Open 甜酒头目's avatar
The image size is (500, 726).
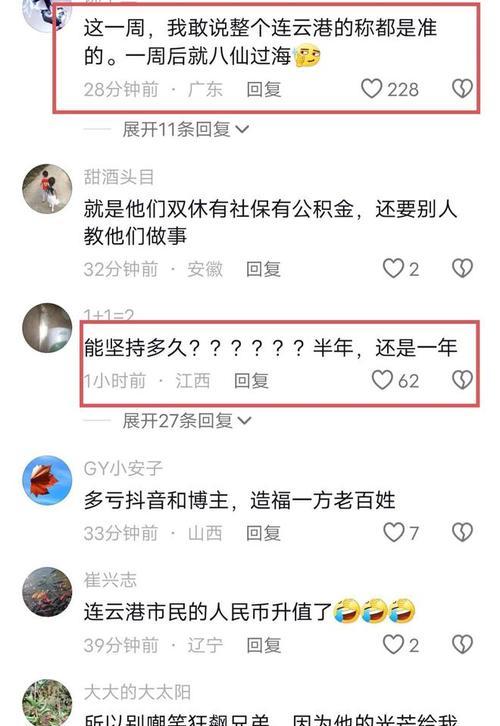(x=47, y=189)
